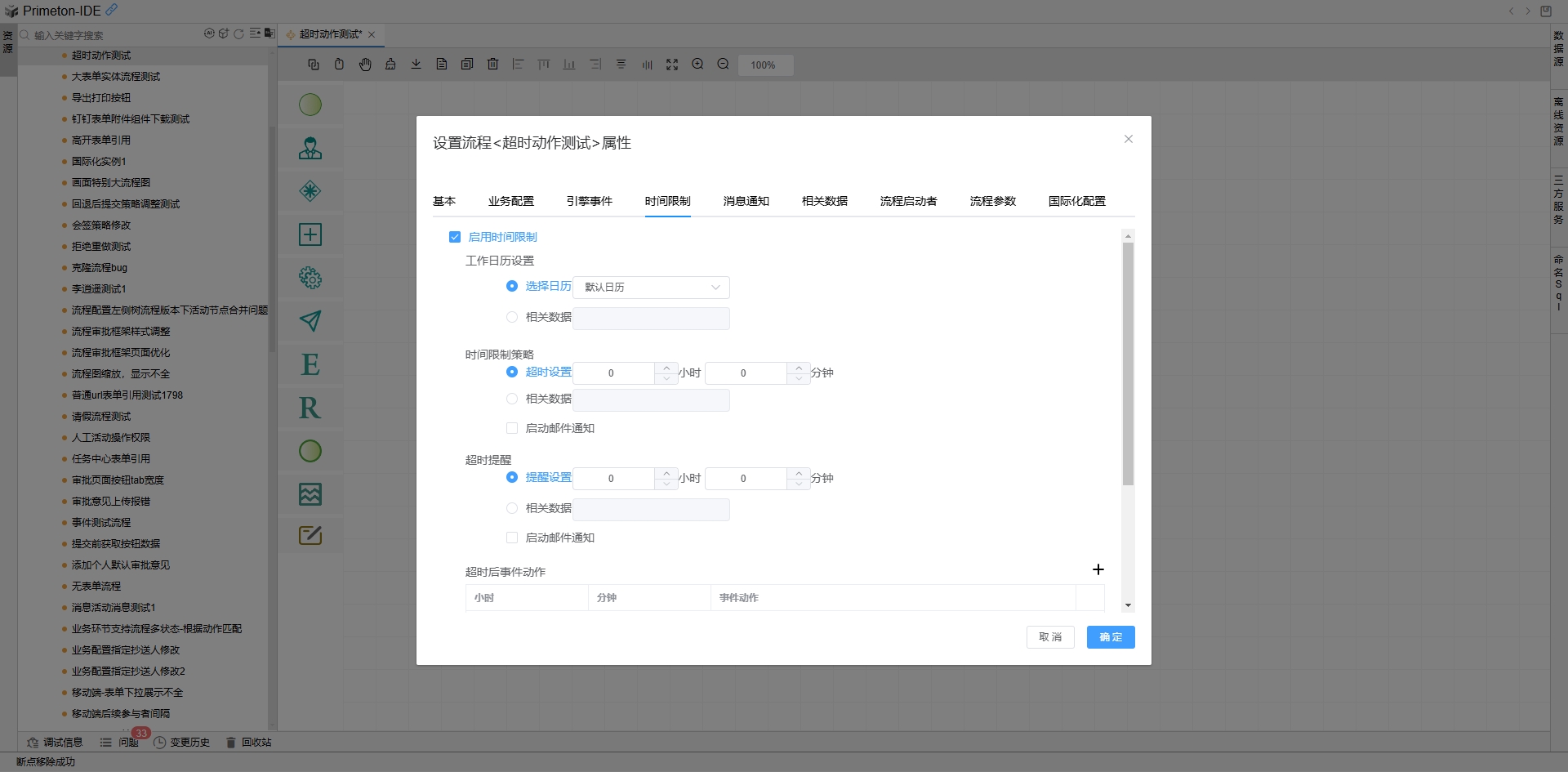
Task: Click the fullscreen expand icon in toolbar
Action: pos(671,65)
